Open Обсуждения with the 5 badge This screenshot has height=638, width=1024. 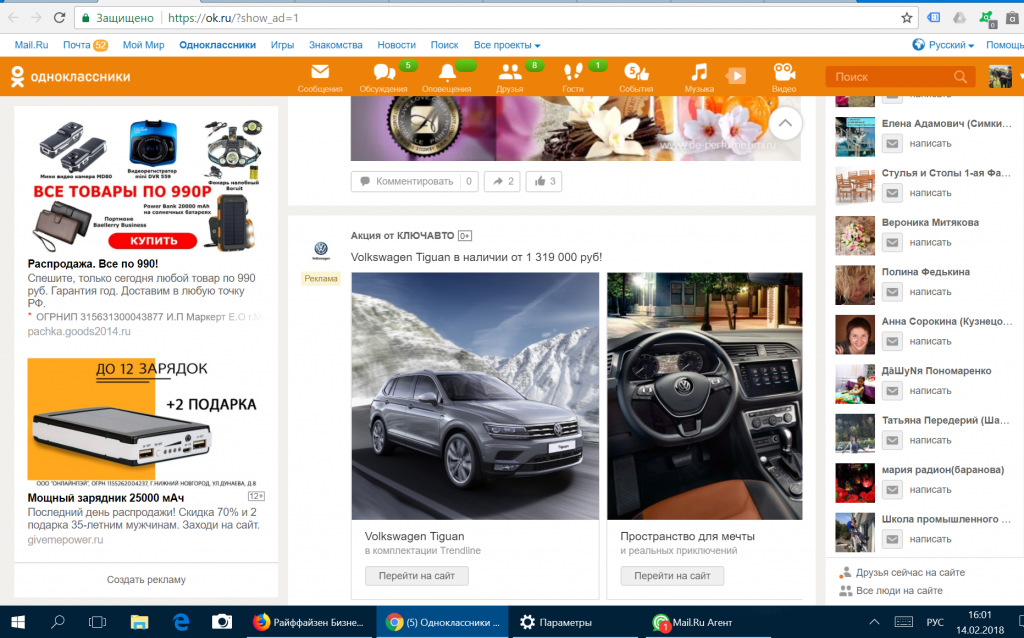pyautogui.click(x=383, y=78)
